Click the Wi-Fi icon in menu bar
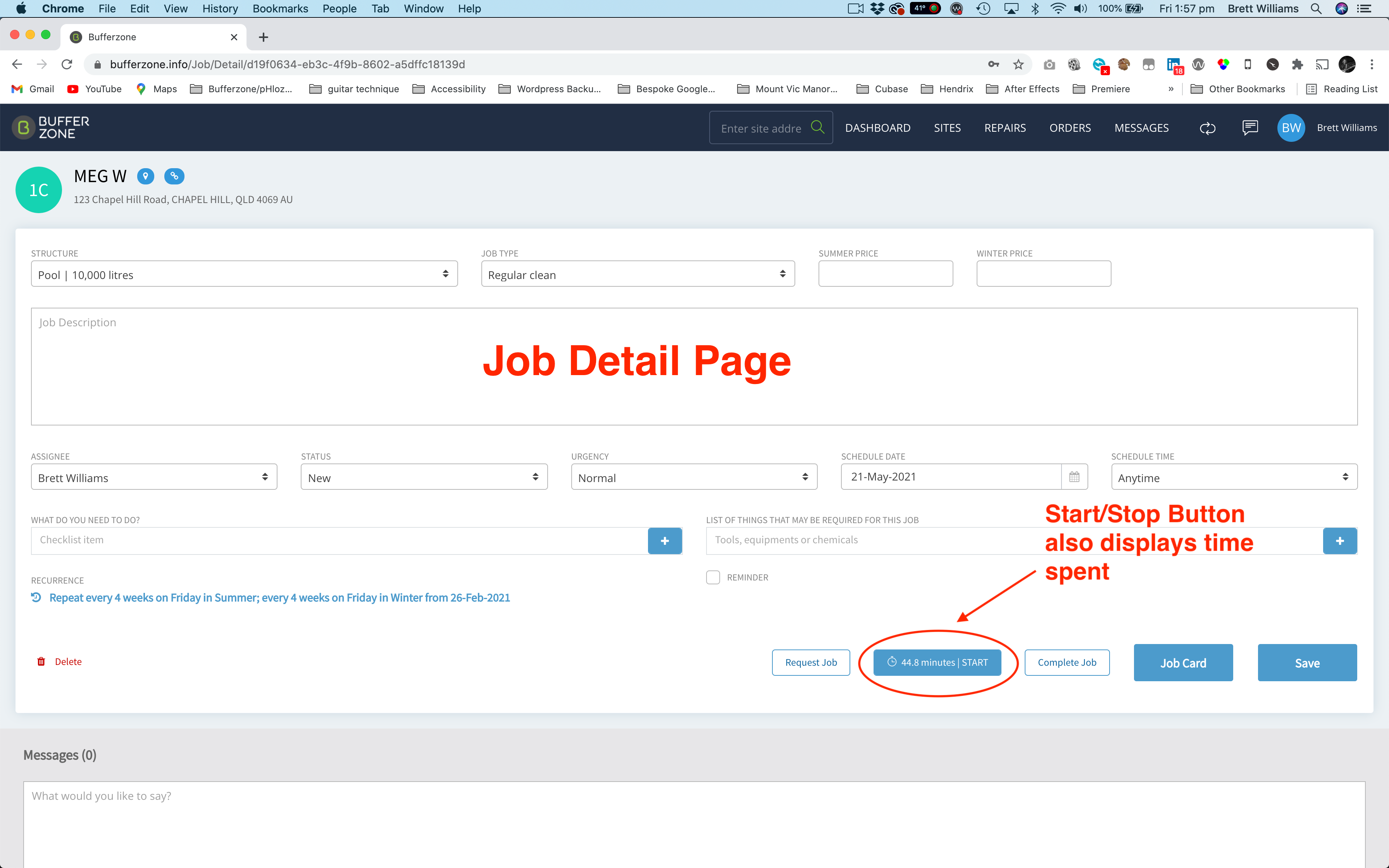 (x=1058, y=9)
